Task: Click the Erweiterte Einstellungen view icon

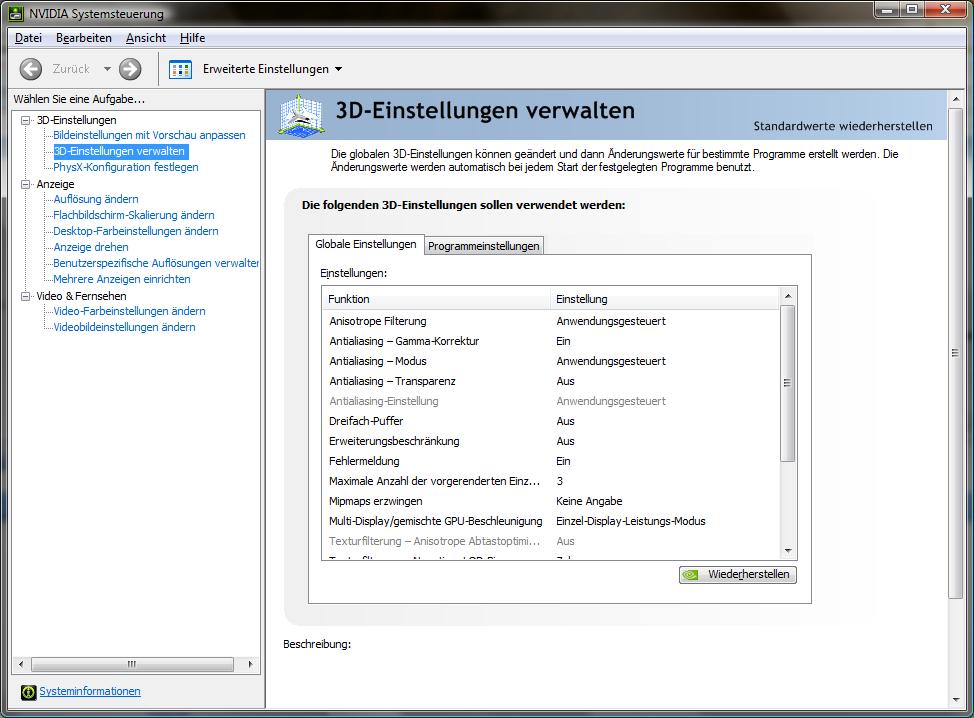Action: [180, 69]
